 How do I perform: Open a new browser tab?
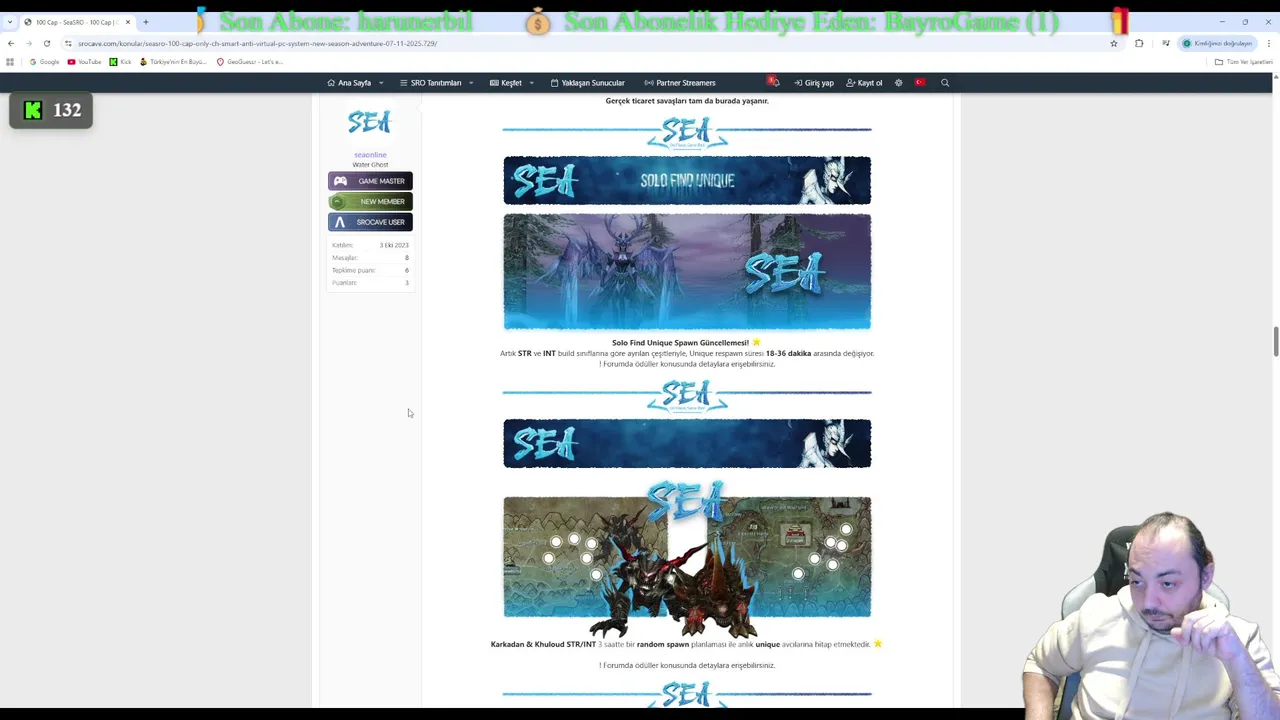point(146,21)
